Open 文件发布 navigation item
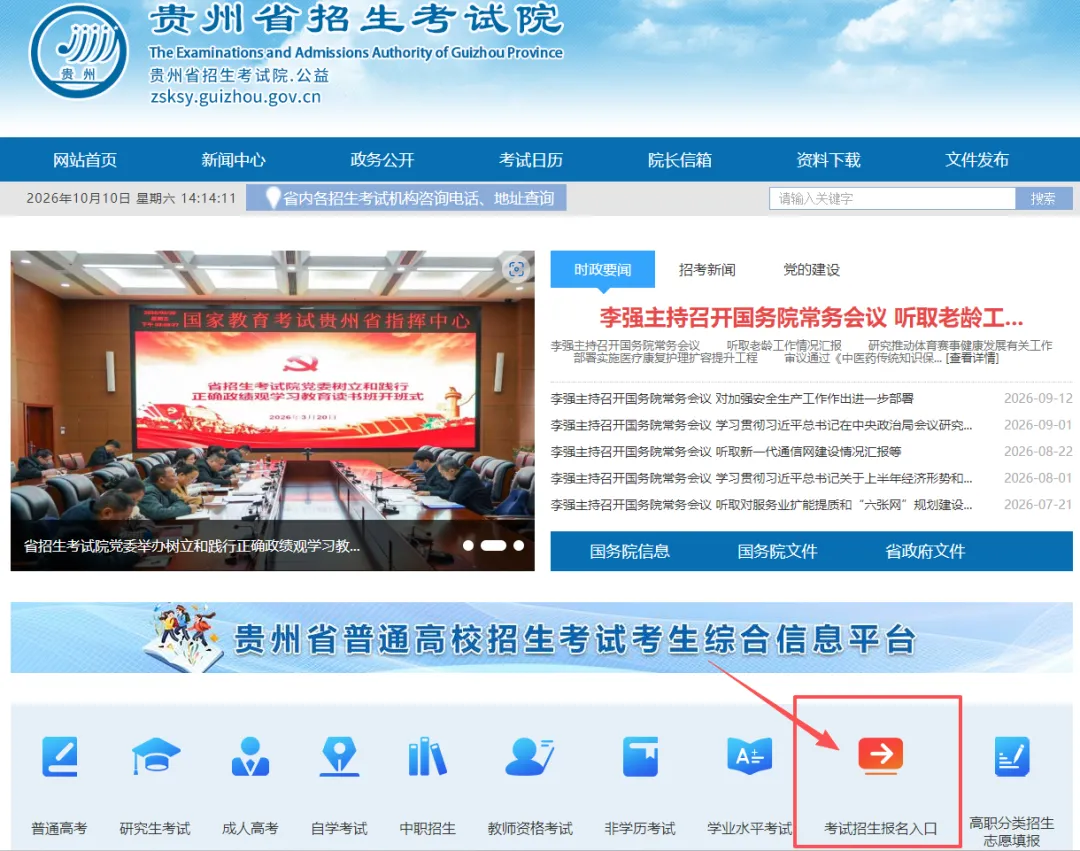The width and height of the screenshot is (1080, 851). tap(977, 160)
